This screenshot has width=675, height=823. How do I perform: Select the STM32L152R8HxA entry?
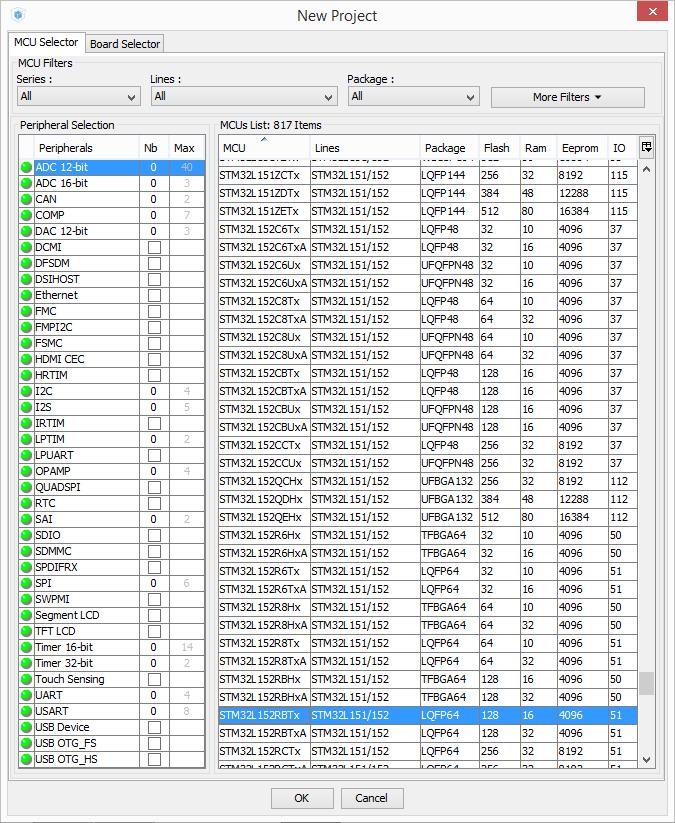428,626
